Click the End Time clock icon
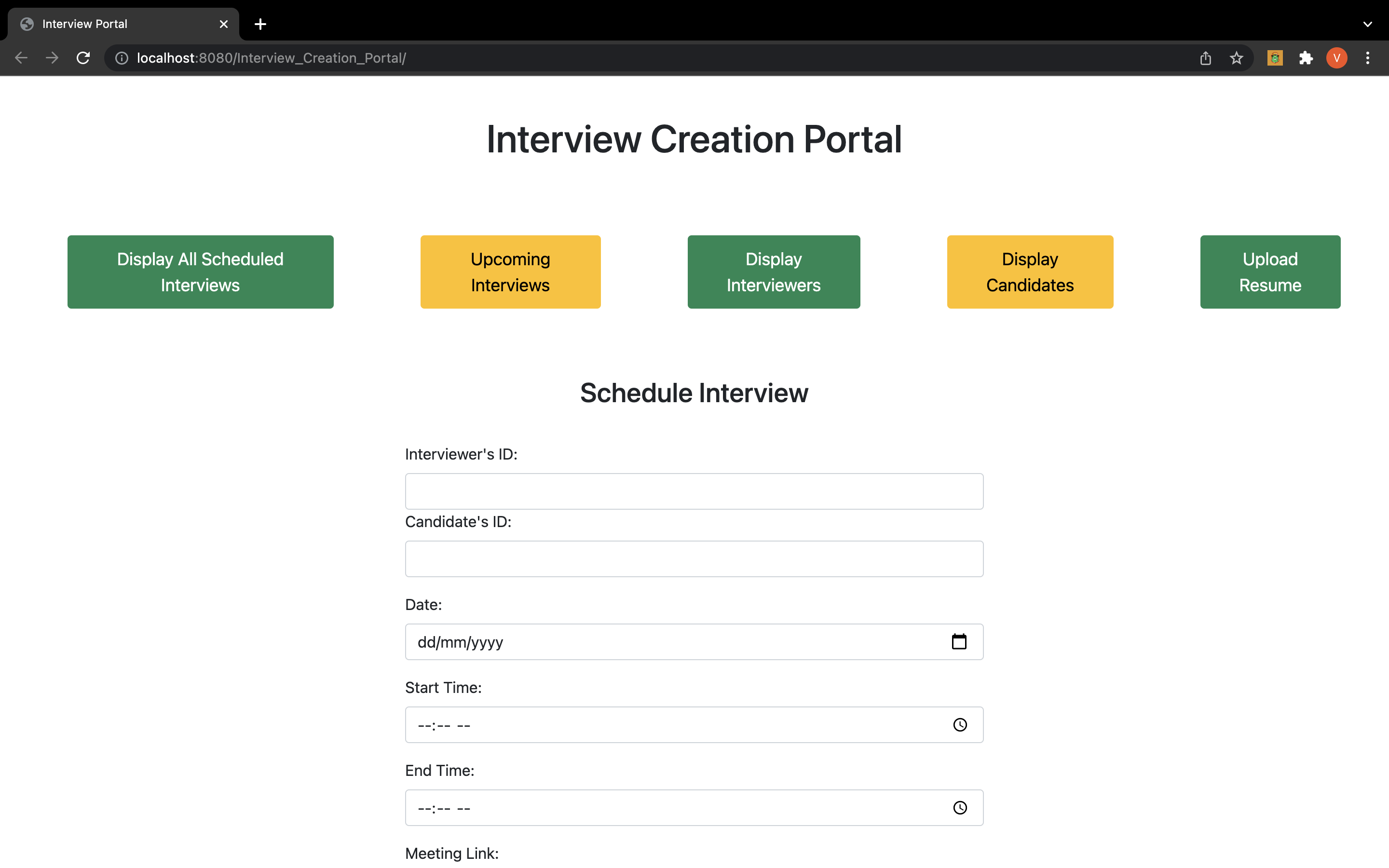Image resolution: width=1389 pixels, height=868 pixels. coord(960,808)
